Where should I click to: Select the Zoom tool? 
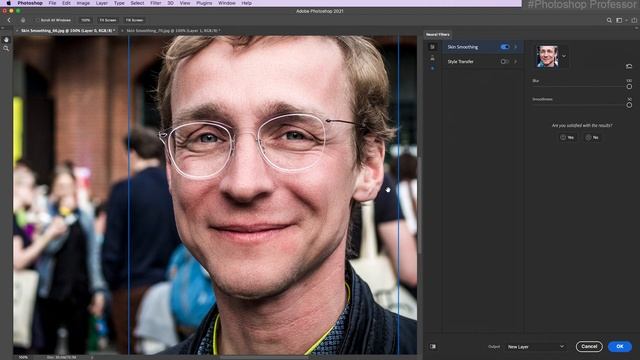click(x=6, y=48)
